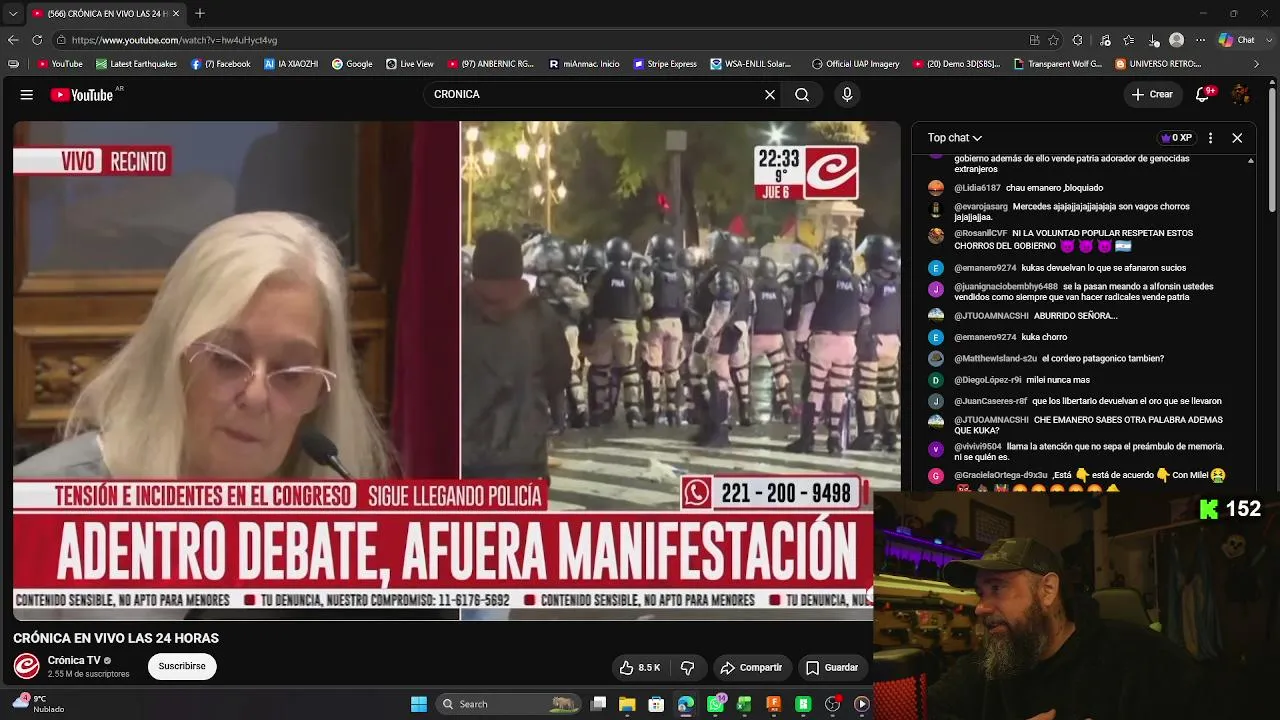
Task: Go back with the browser back arrow
Action: [x=13, y=40]
